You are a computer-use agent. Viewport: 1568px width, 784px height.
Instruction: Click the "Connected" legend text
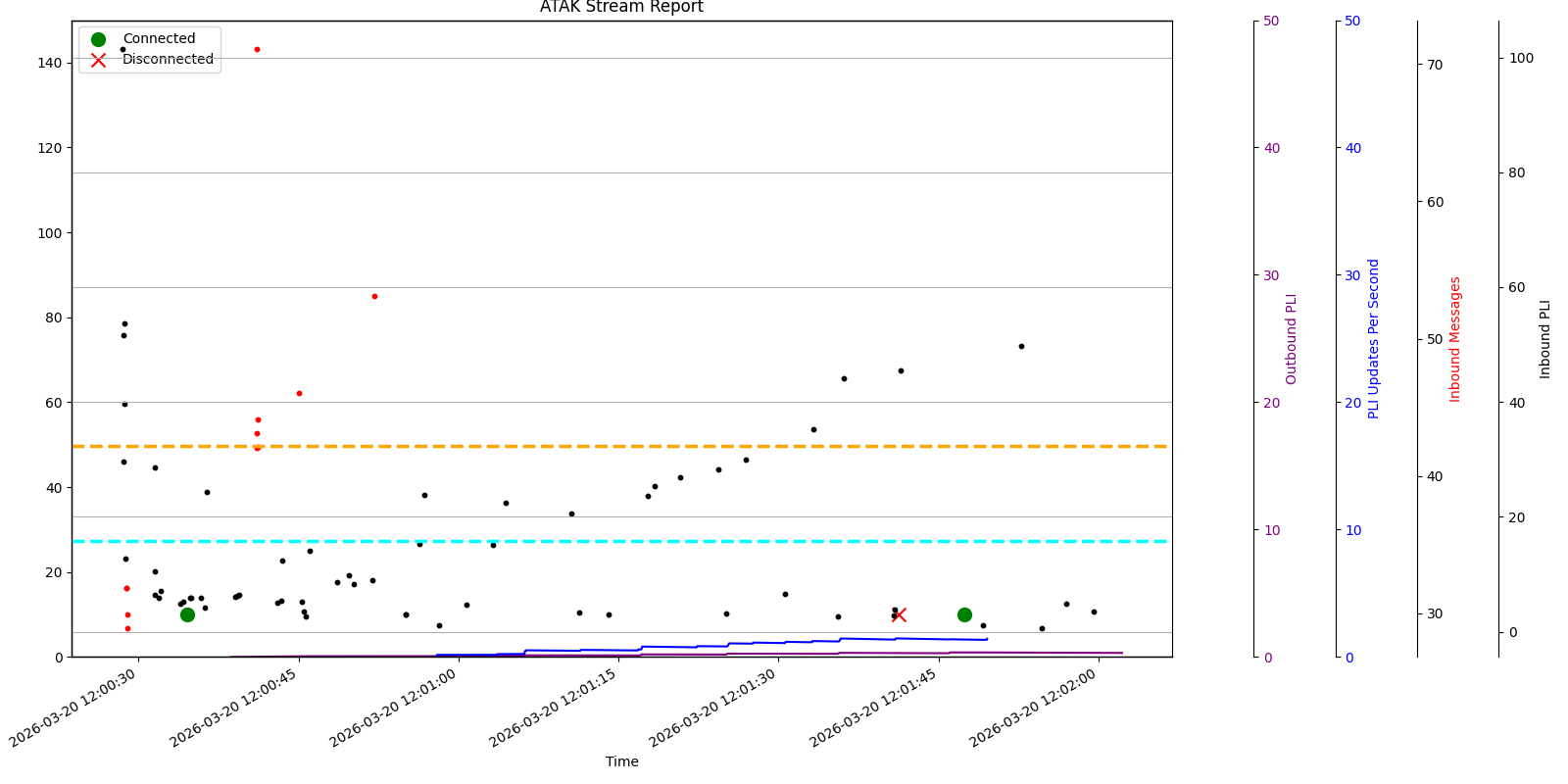pos(159,39)
